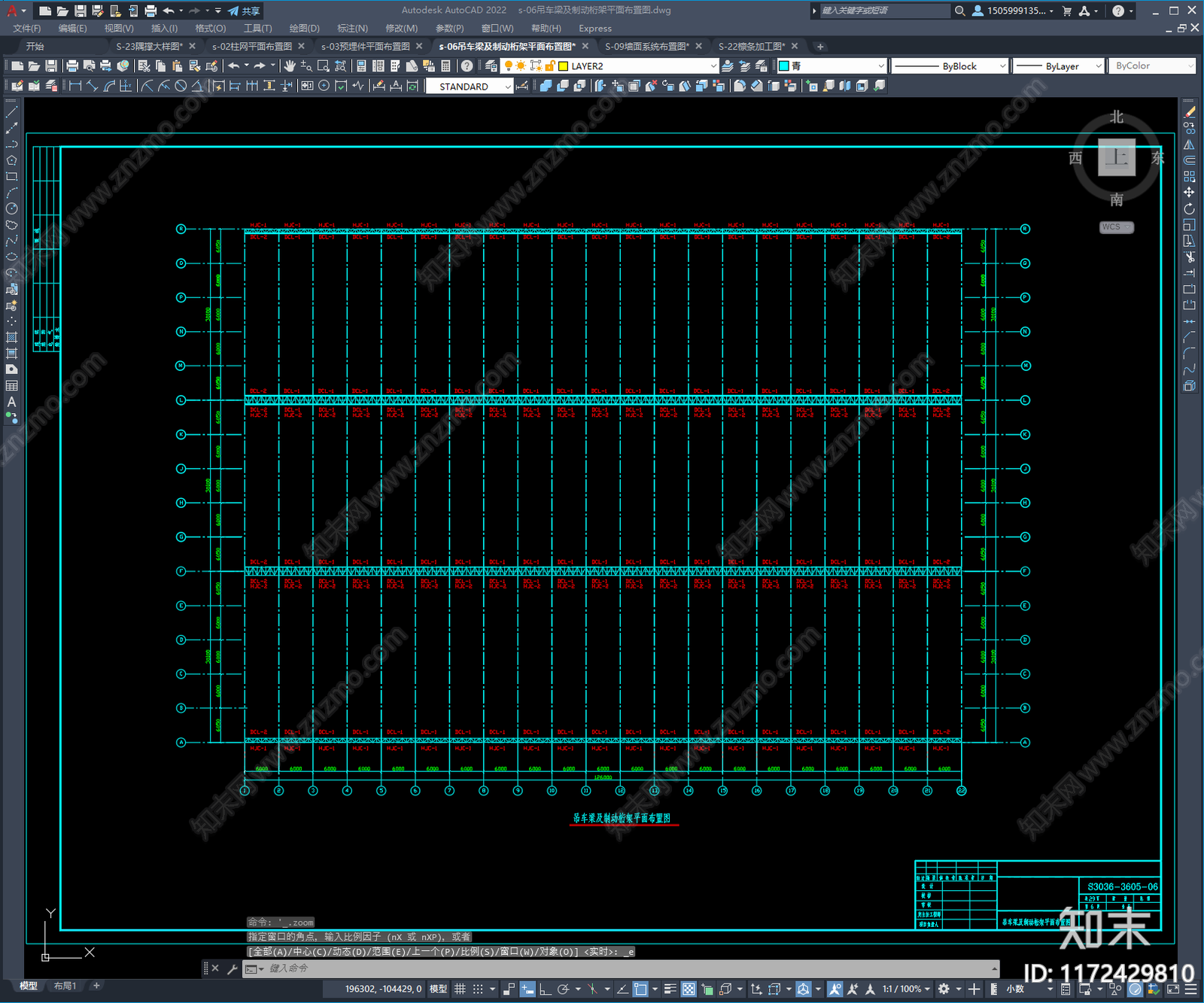Open the Help question mark toolbar icon
Viewport: 1204px width, 1003px height.
click(x=467, y=66)
